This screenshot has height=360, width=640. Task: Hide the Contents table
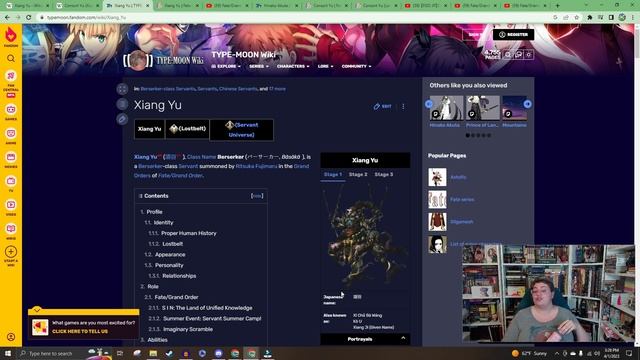click(x=257, y=196)
